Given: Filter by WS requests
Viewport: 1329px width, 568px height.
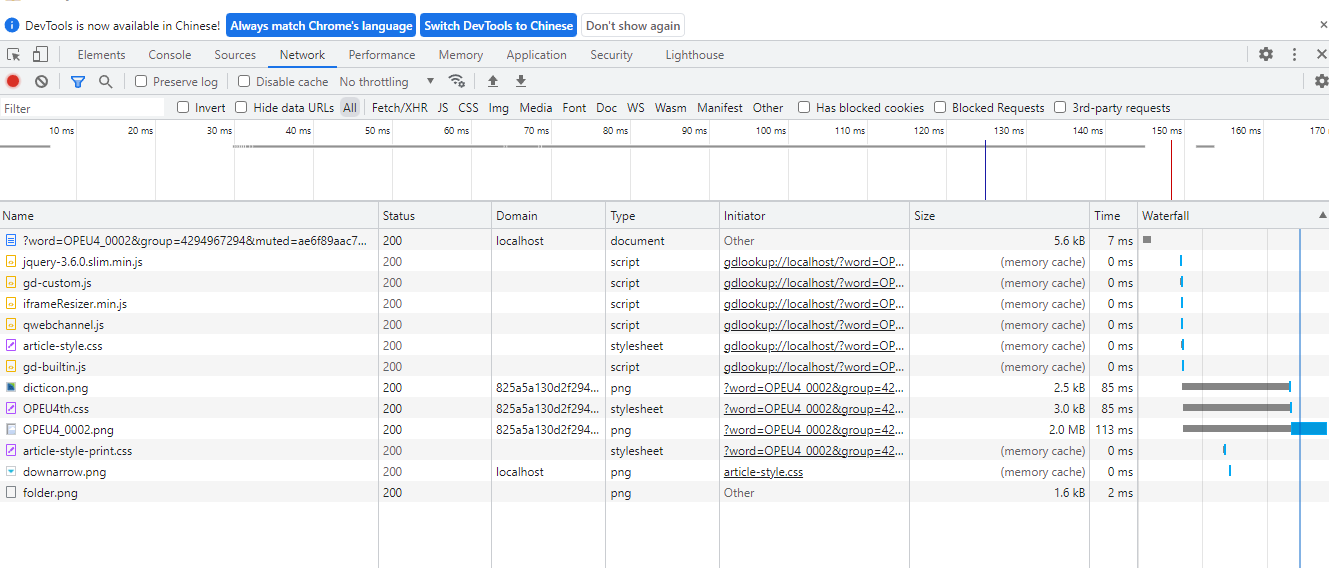Looking at the screenshot, I should click(636, 107).
